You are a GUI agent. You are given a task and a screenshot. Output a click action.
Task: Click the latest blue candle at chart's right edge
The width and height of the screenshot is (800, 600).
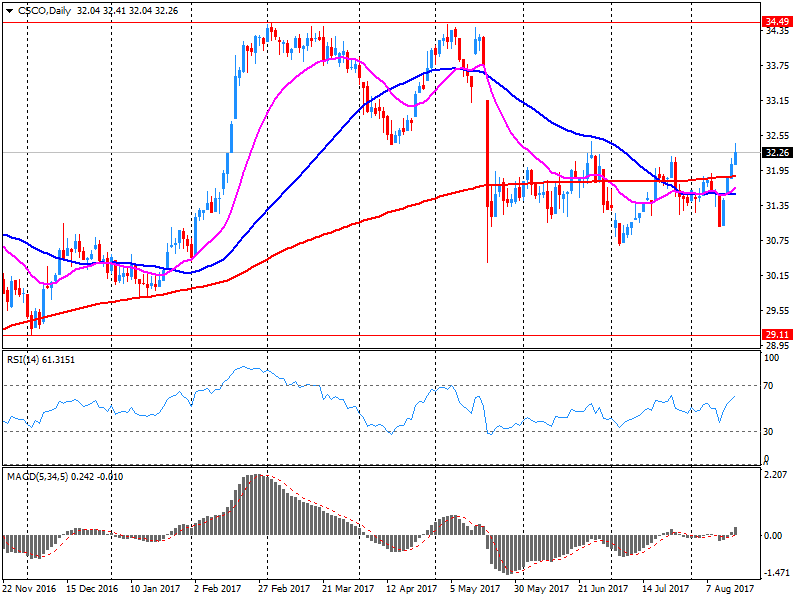[735, 154]
